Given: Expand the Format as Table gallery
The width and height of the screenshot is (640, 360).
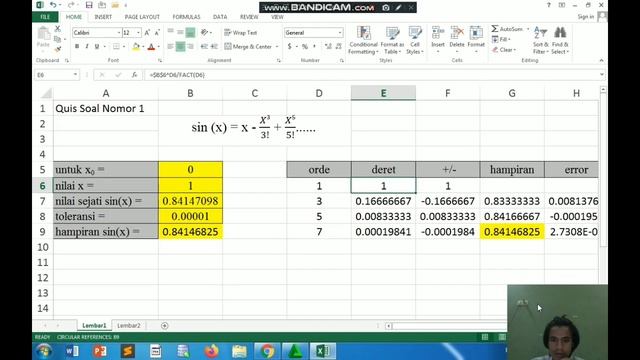Looking at the screenshot, I should pos(392,40).
